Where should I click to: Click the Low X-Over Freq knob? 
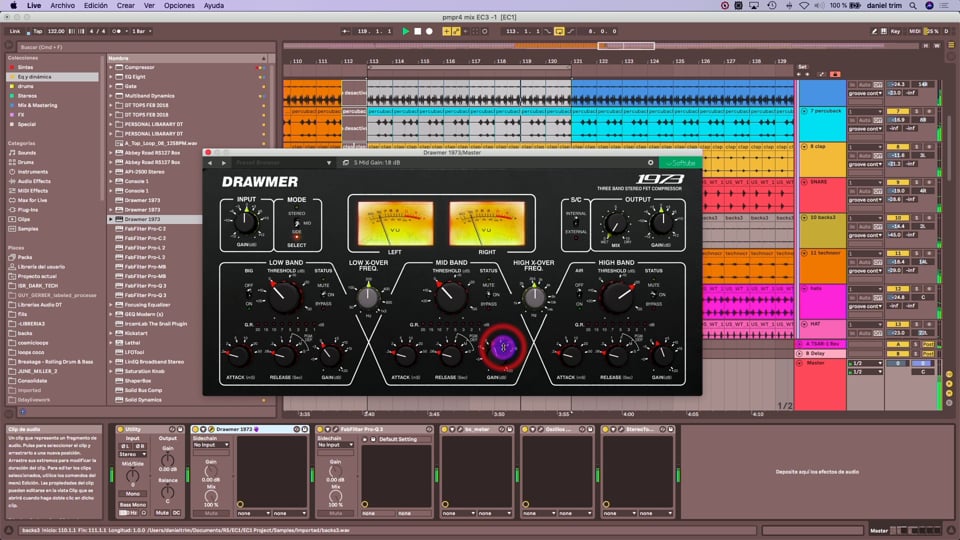(368, 297)
